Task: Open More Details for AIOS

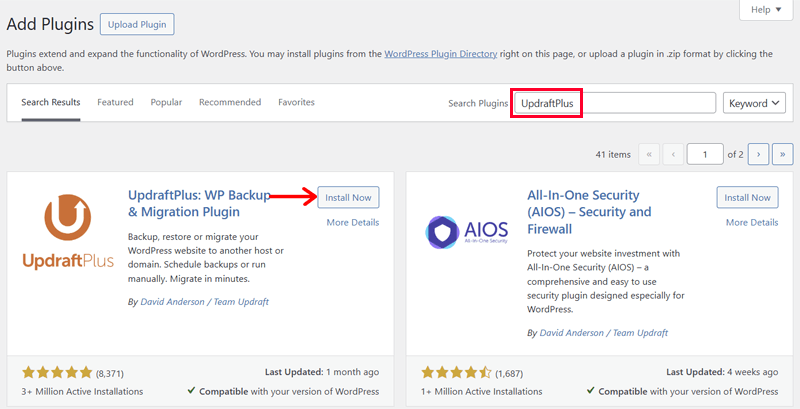Action: point(752,222)
